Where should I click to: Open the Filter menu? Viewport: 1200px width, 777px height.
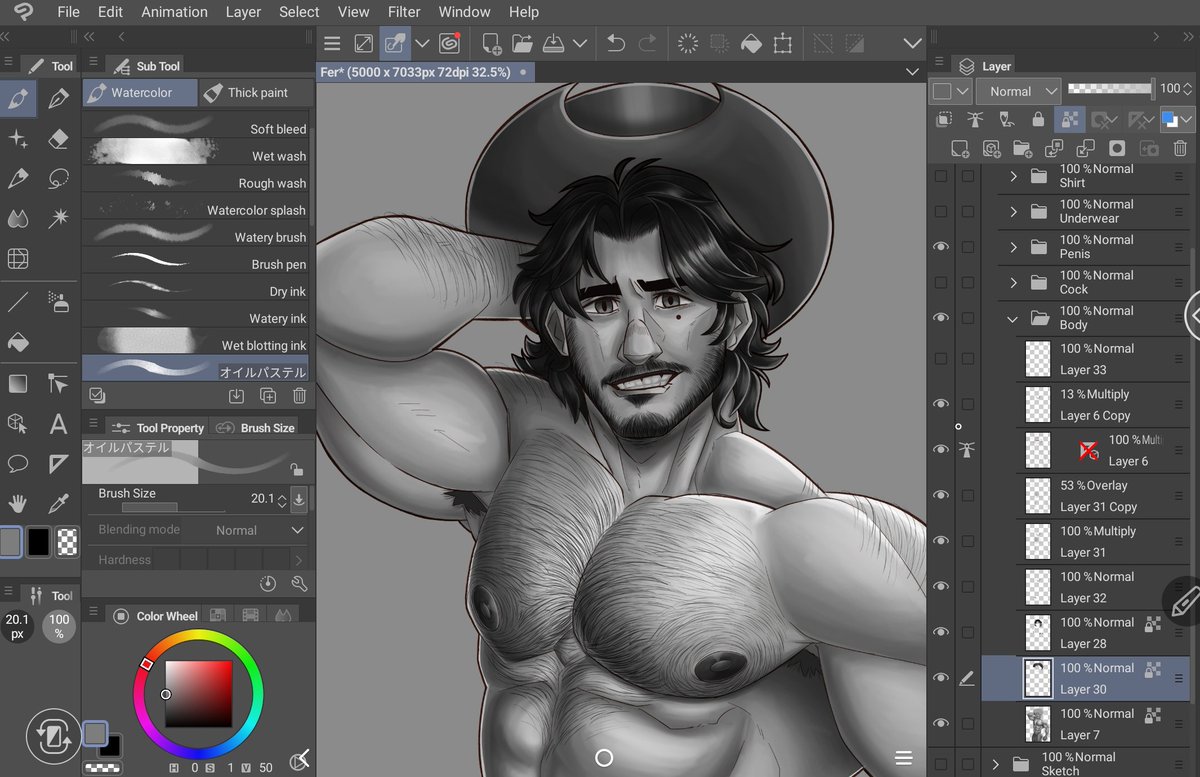click(404, 12)
